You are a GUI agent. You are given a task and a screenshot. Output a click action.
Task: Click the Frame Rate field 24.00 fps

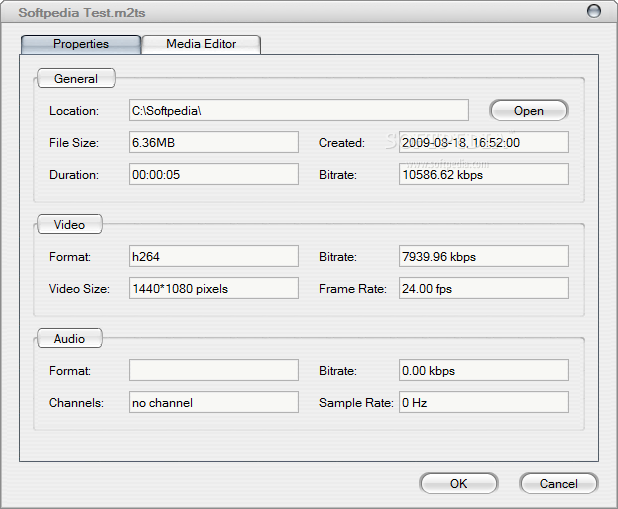pos(484,288)
